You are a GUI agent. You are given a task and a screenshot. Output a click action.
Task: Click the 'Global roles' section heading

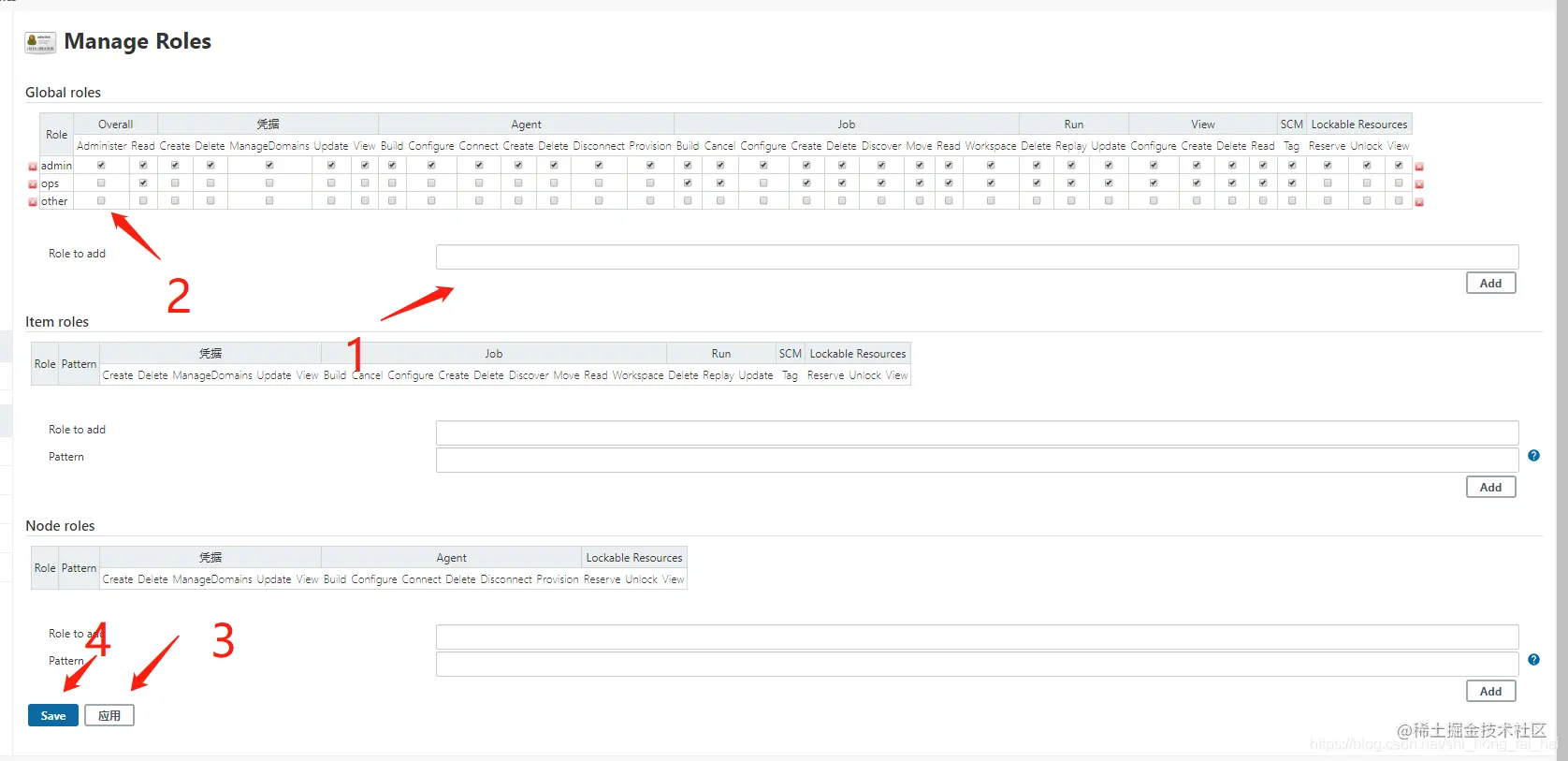63,93
